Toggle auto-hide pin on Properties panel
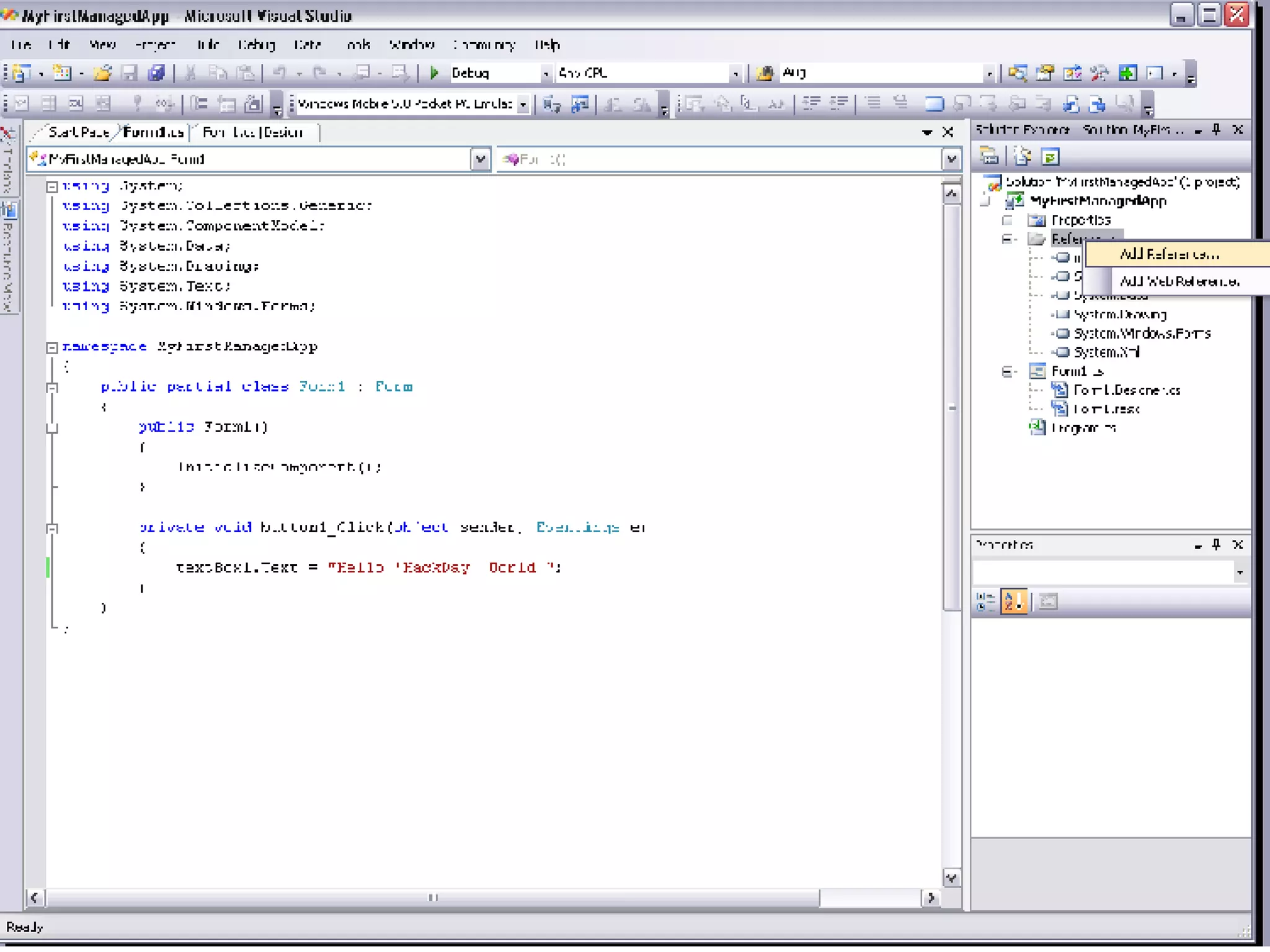This screenshot has height=952, width=1270. [x=1216, y=544]
